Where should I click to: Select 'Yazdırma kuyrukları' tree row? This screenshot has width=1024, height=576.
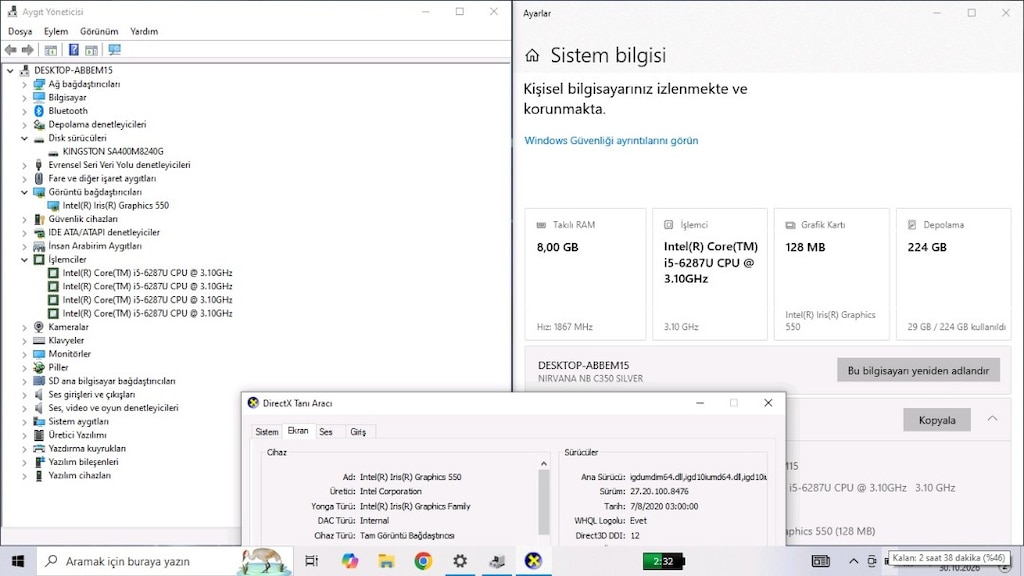87,449
